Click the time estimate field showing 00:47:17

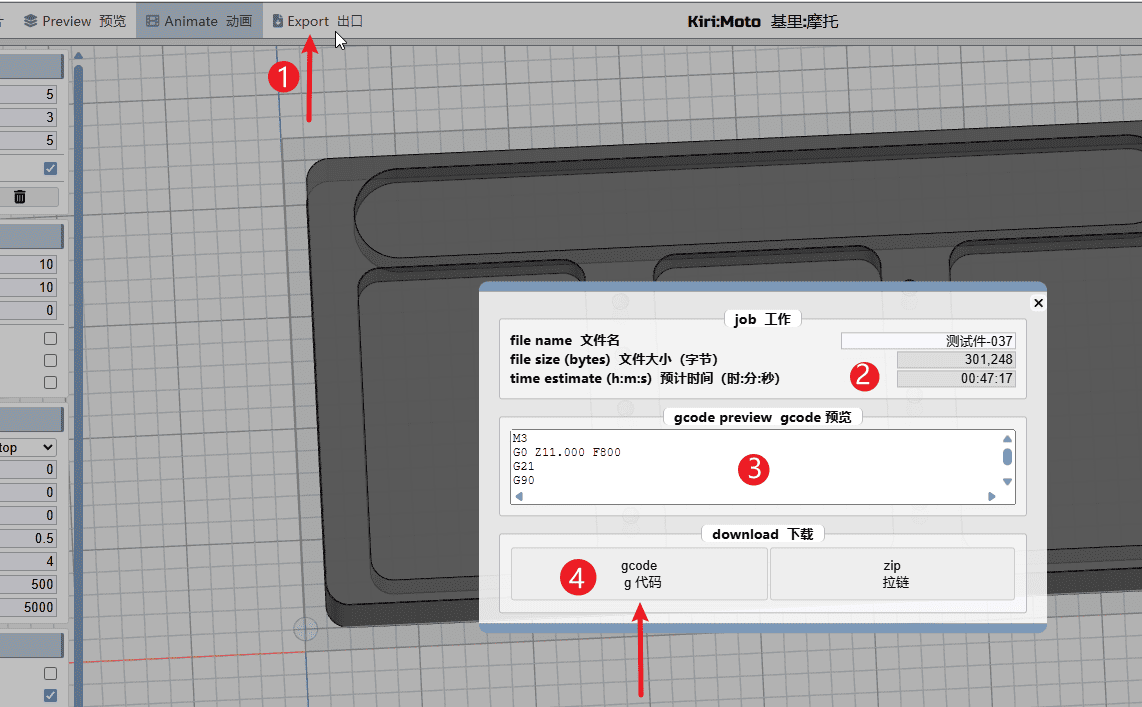pos(956,379)
